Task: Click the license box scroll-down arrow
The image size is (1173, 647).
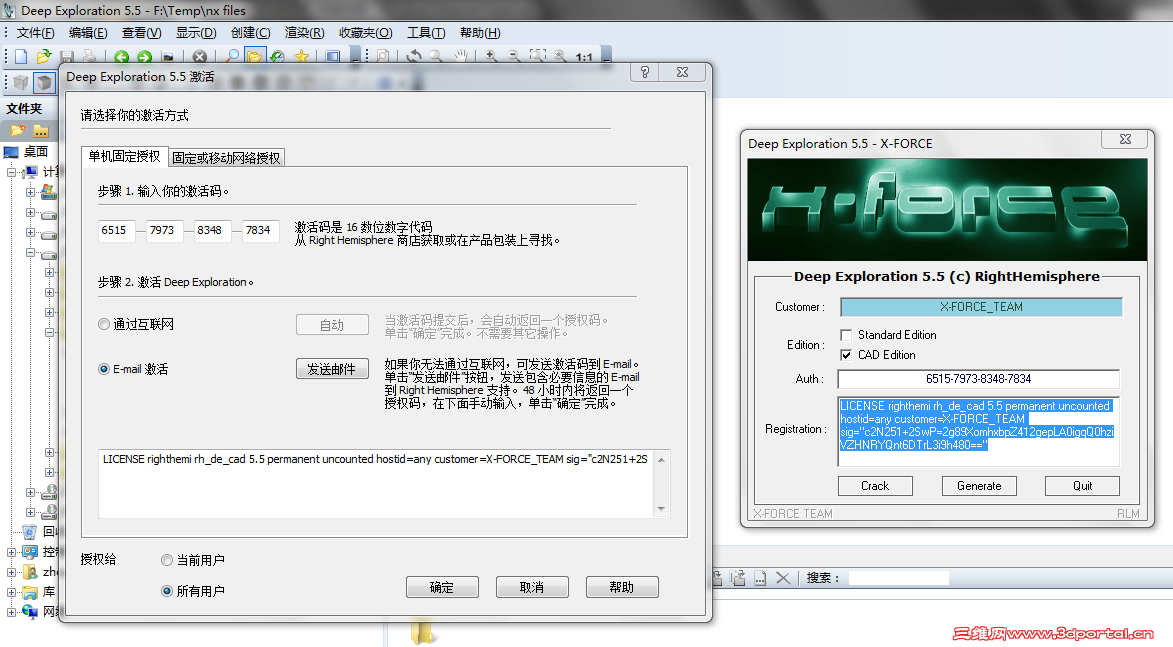Action: 661,509
